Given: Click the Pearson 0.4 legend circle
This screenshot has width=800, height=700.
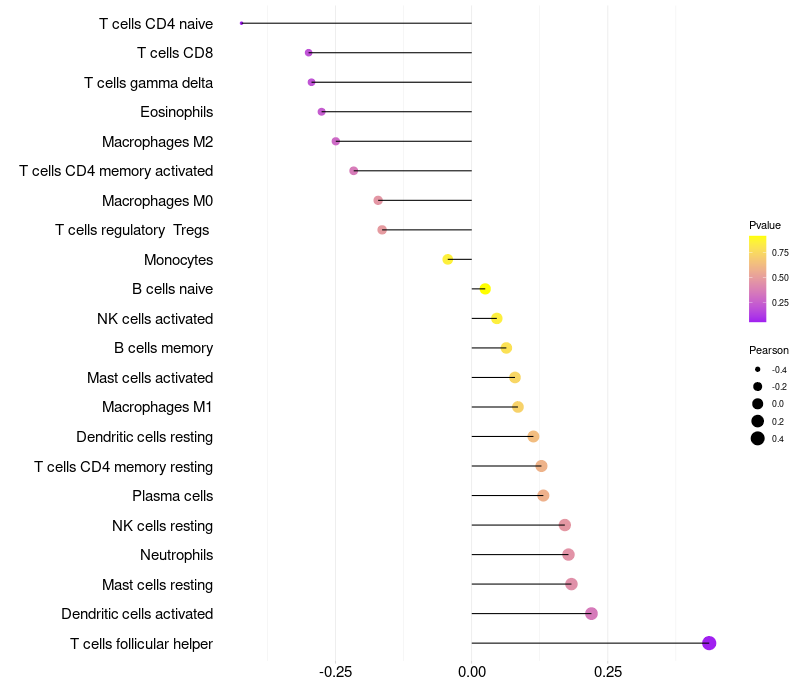Looking at the screenshot, I should tap(757, 438).
